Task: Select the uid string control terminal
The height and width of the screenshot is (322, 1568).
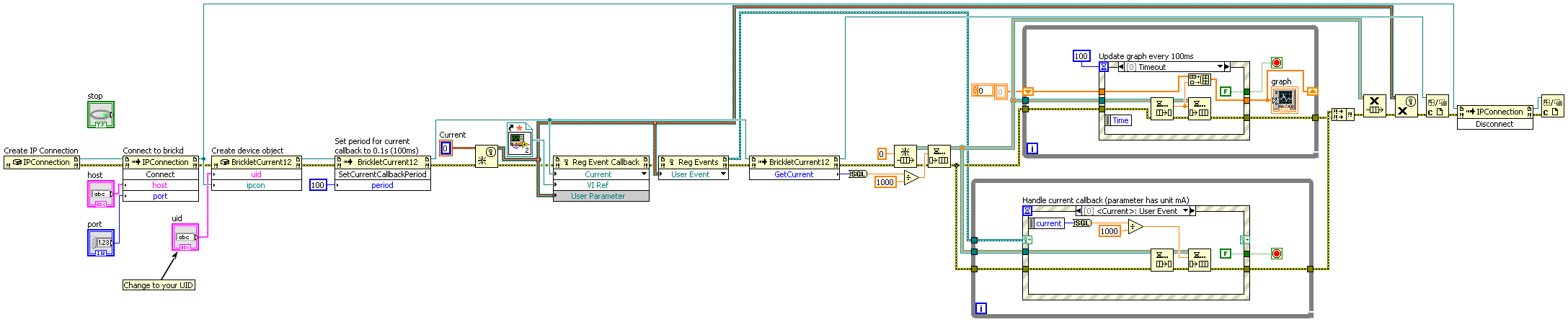Action: pyautogui.click(x=185, y=237)
